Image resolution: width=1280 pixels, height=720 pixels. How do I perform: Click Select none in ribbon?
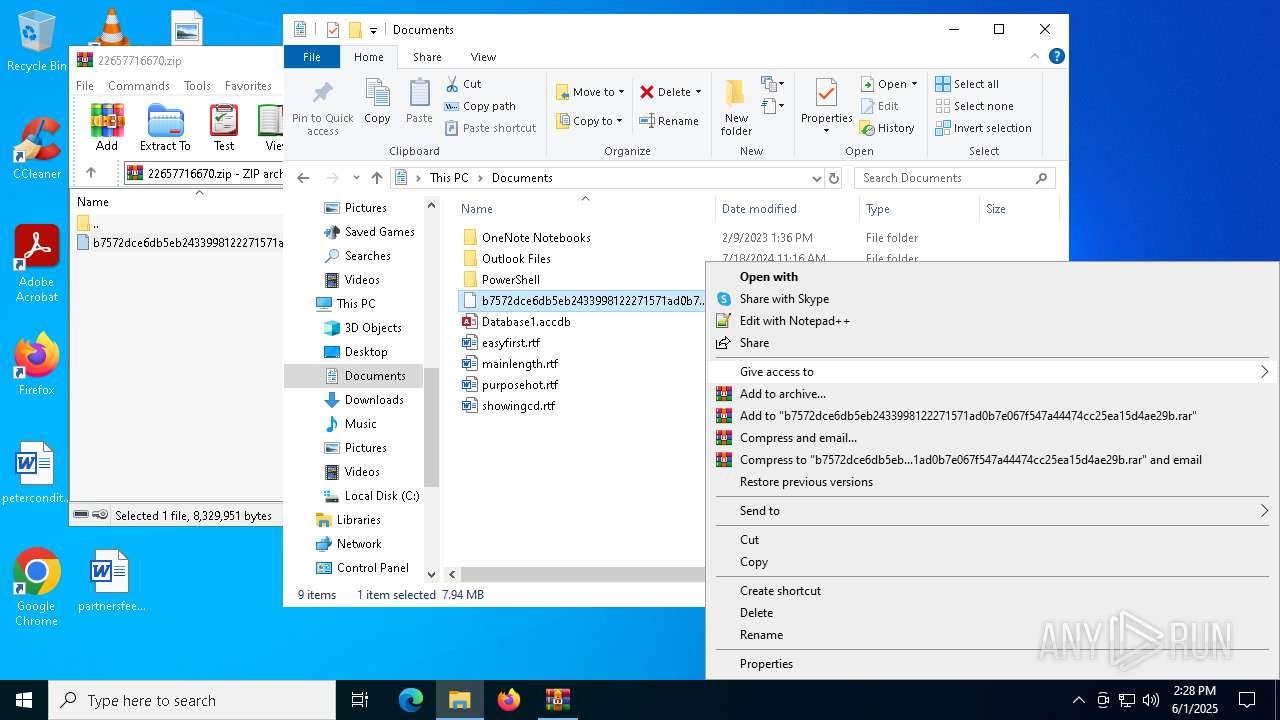point(974,106)
